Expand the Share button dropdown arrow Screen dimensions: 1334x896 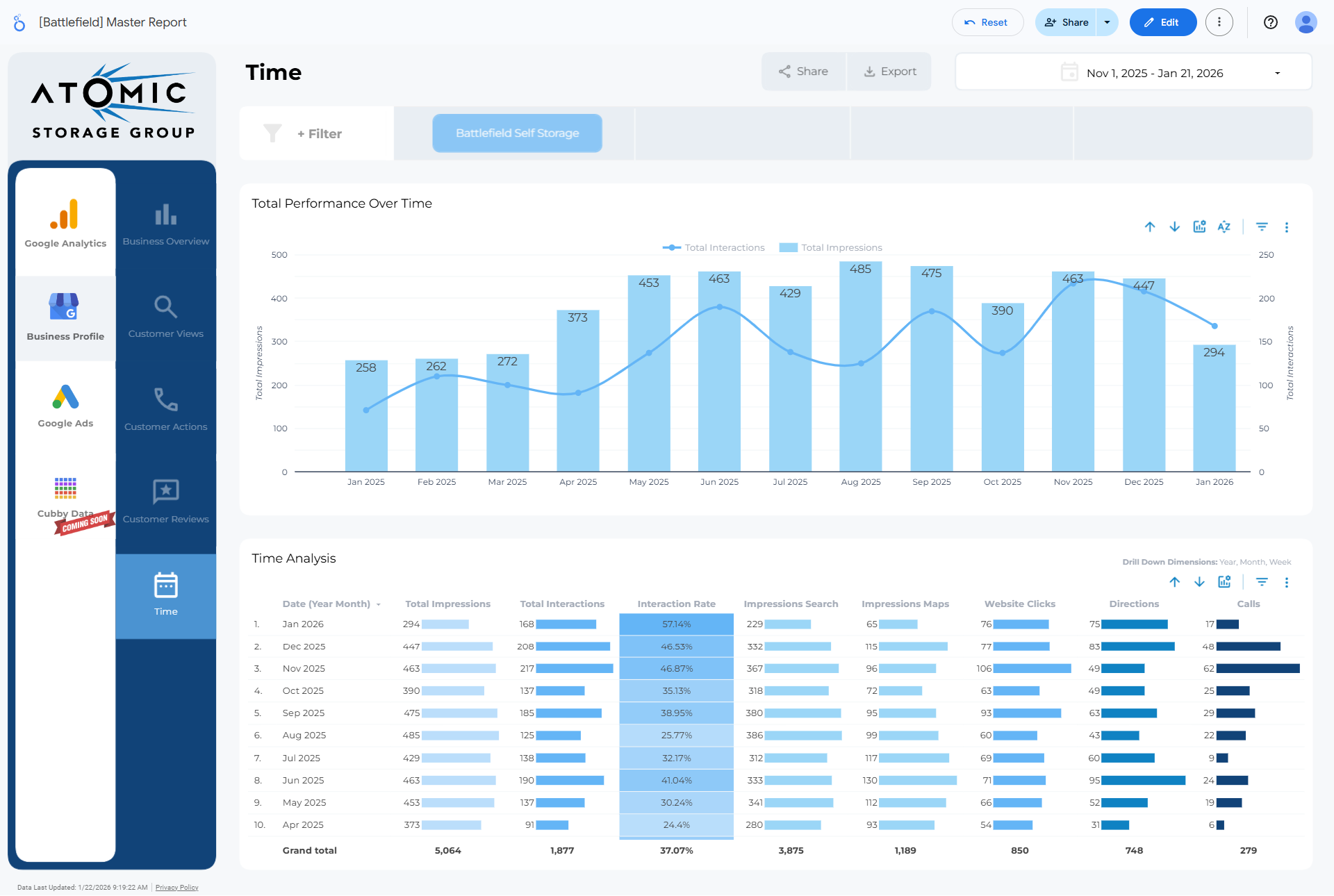pyautogui.click(x=1107, y=22)
